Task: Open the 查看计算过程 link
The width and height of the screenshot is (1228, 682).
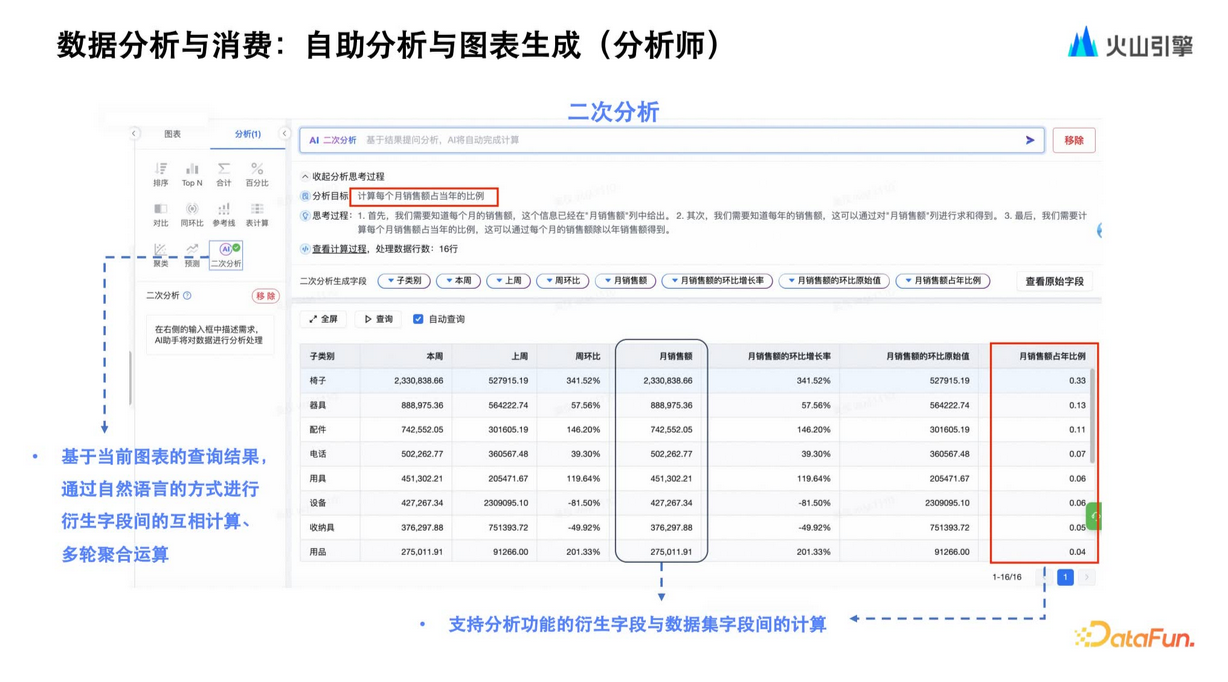Action: pyautogui.click(x=339, y=249)
